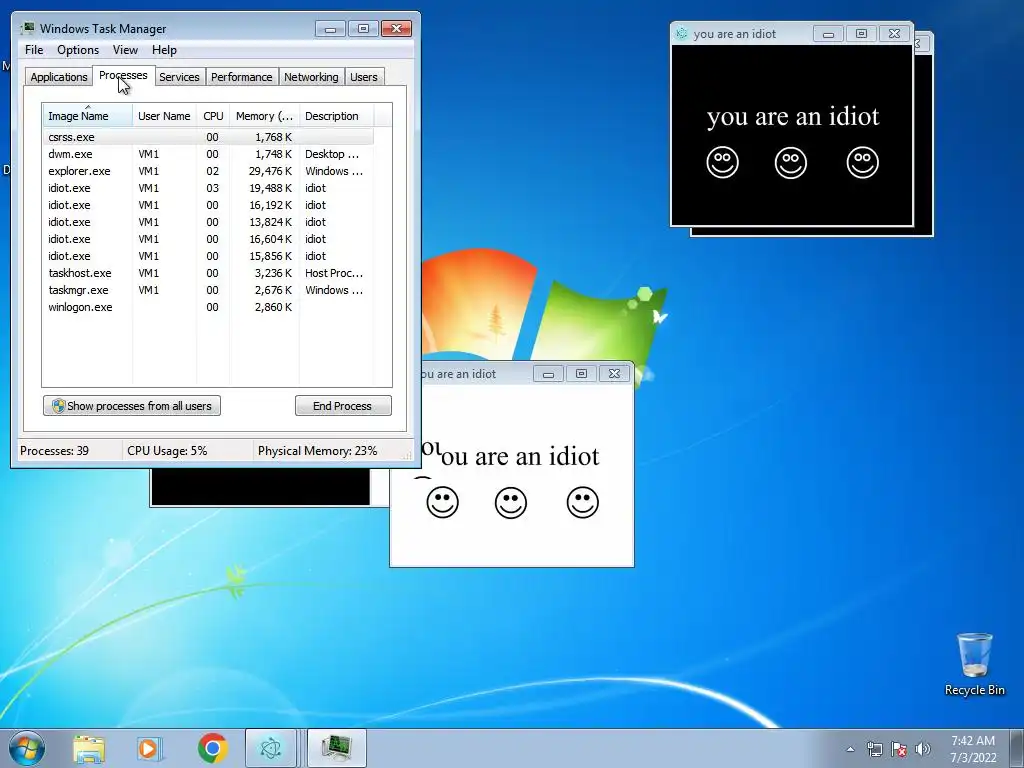Switch to the Processes tab
This screenshot has height=768, width=1024.
(123, 75)
